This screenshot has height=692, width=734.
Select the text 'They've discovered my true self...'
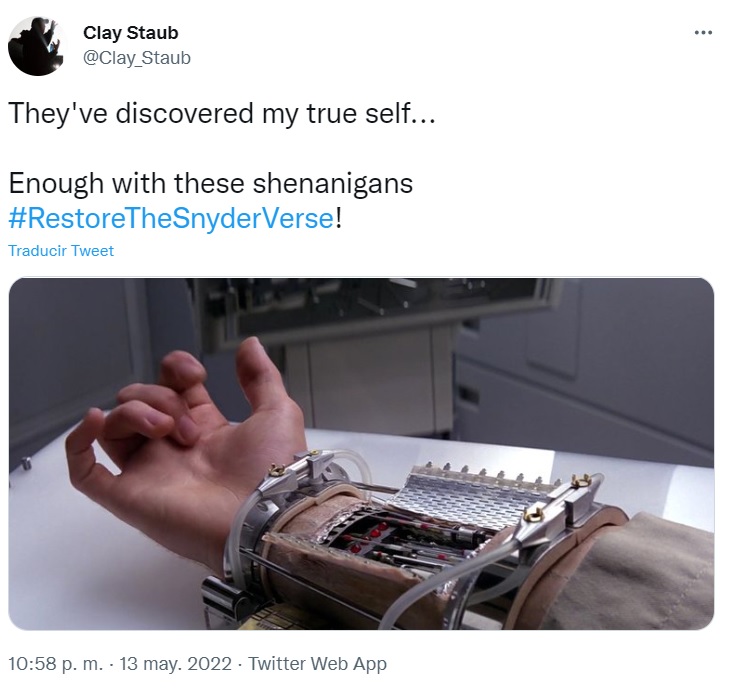coord(222,113)
